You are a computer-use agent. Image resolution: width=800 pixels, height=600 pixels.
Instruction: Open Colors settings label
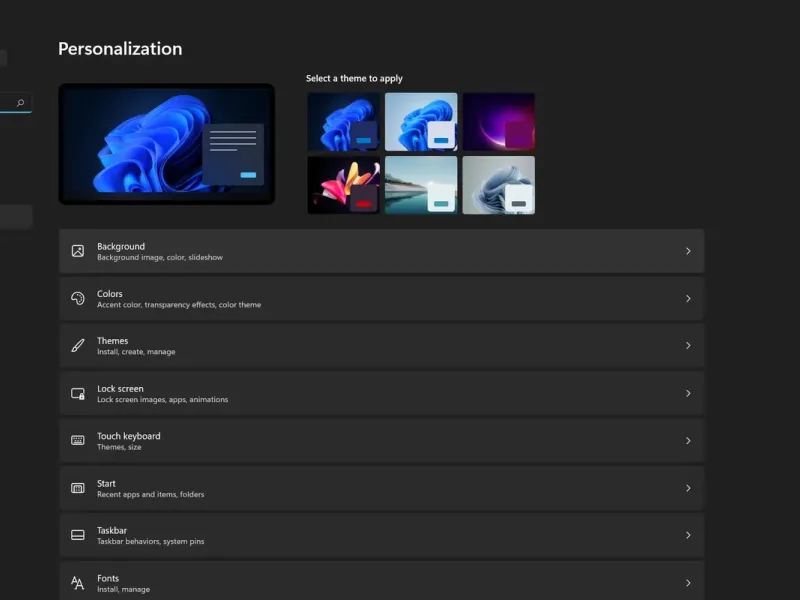click(x=110, y=294)
